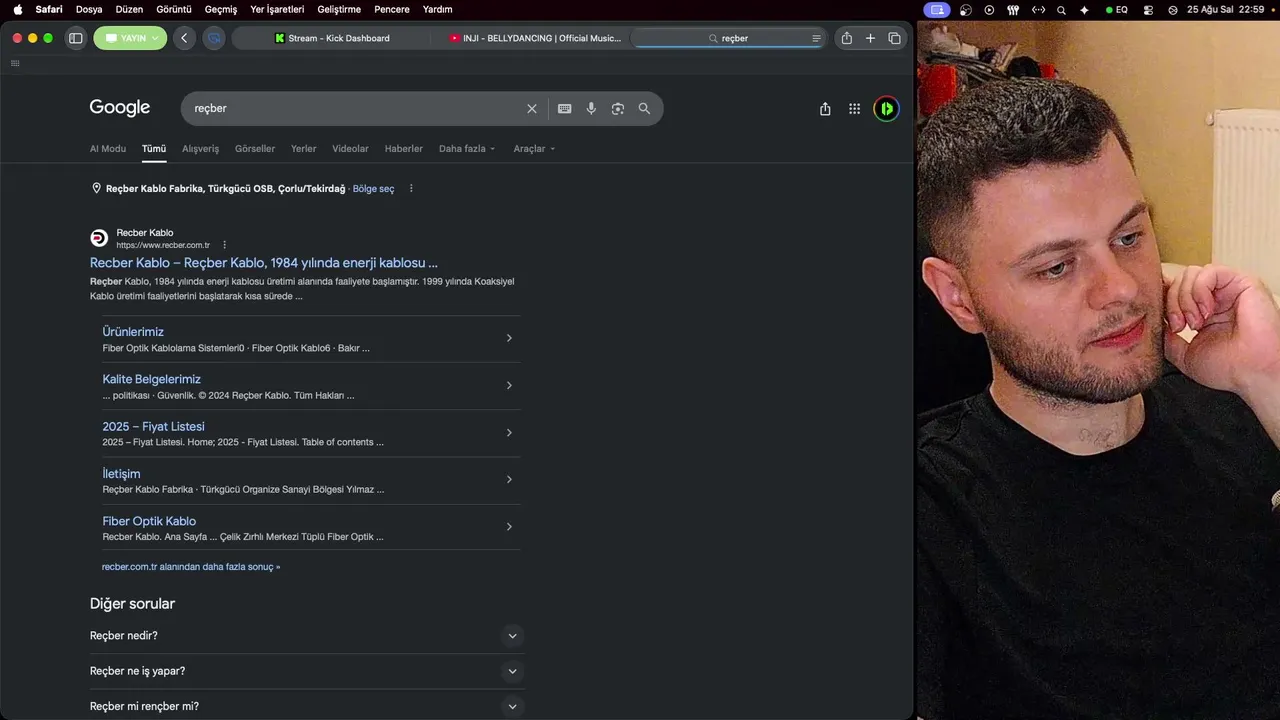The width and height of the screenshot is (1280, 720).
Task: Select the AI Modu search tab
Action: point(108,149)
